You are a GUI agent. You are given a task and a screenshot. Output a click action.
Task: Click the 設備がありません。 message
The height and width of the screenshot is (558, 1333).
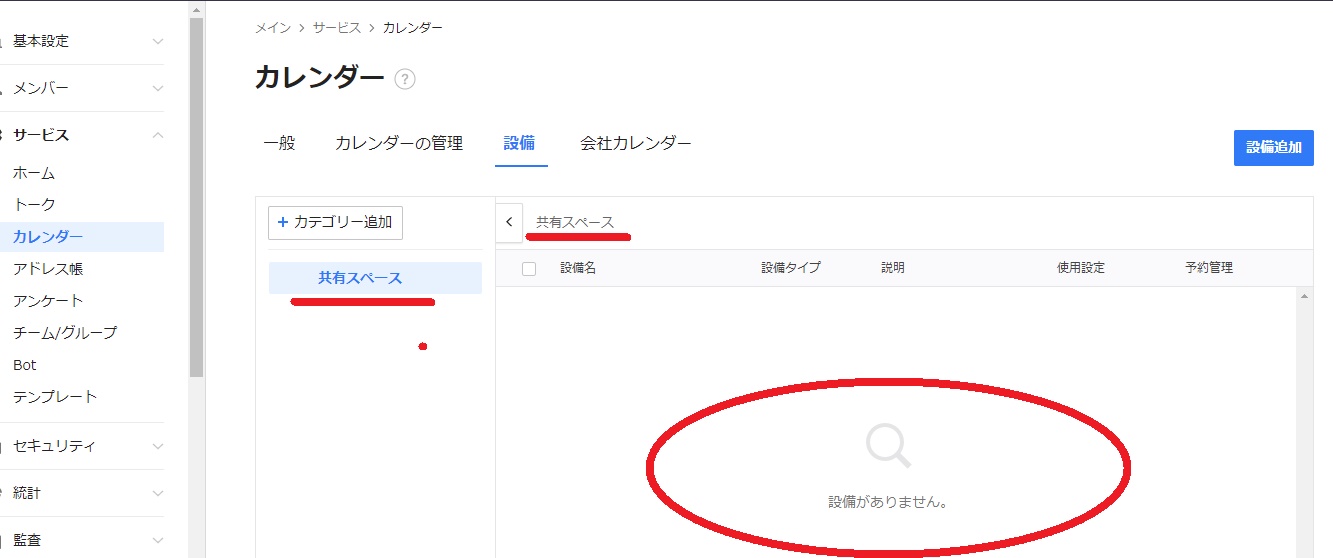coord(888,502)
